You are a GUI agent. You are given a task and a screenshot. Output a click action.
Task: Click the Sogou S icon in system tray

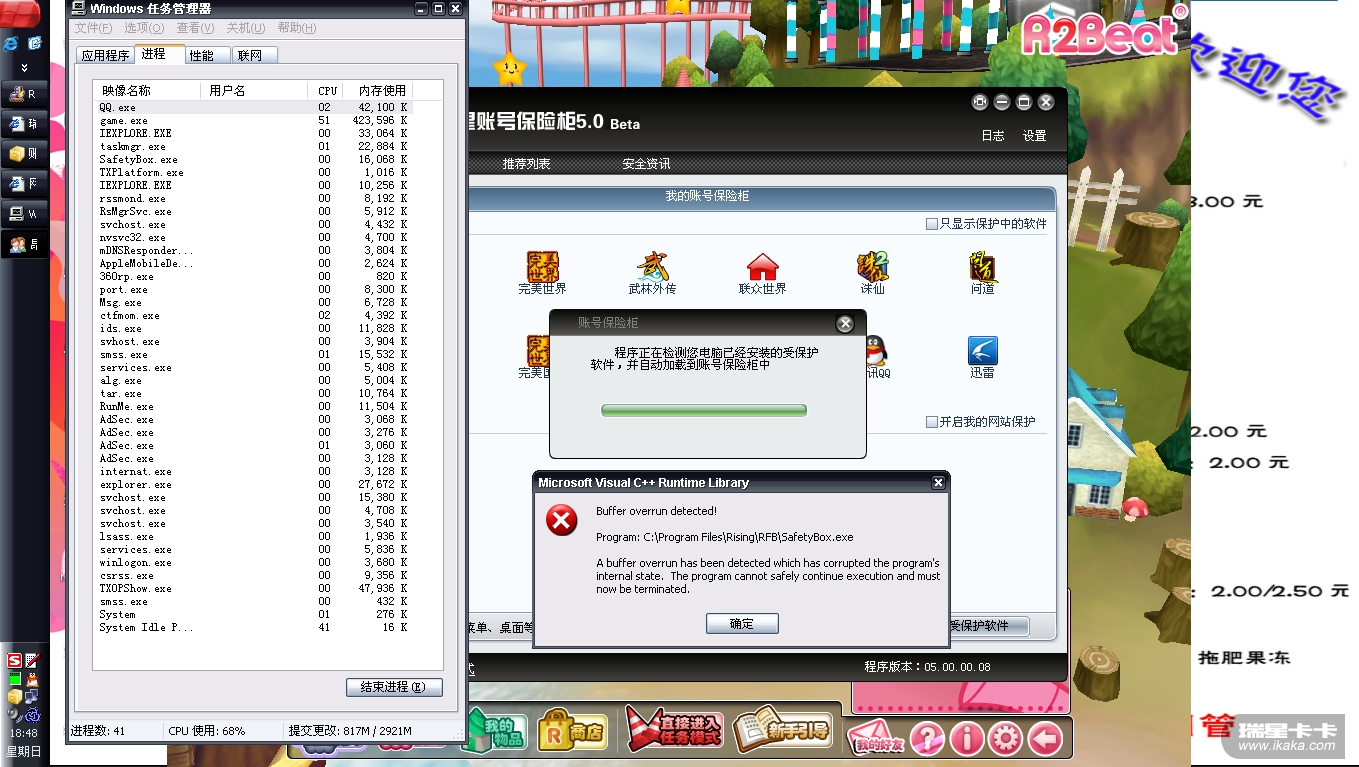coord(14,660)
